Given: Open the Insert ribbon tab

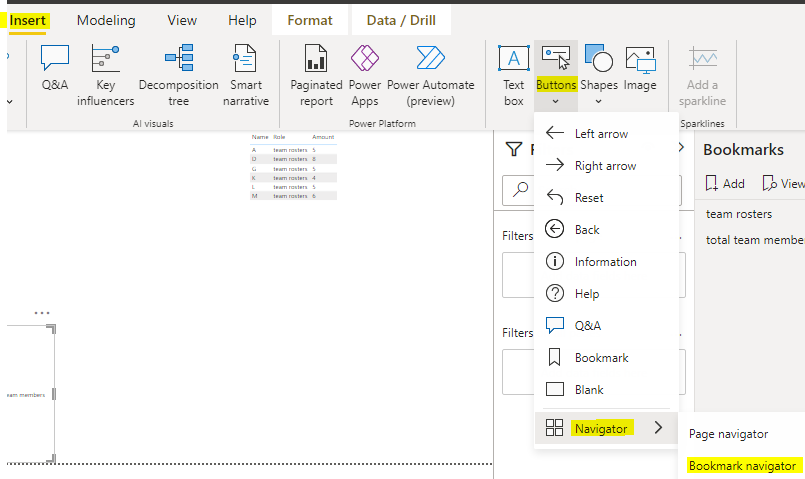Looking at the screenshot, I should (x=28, y=21).
